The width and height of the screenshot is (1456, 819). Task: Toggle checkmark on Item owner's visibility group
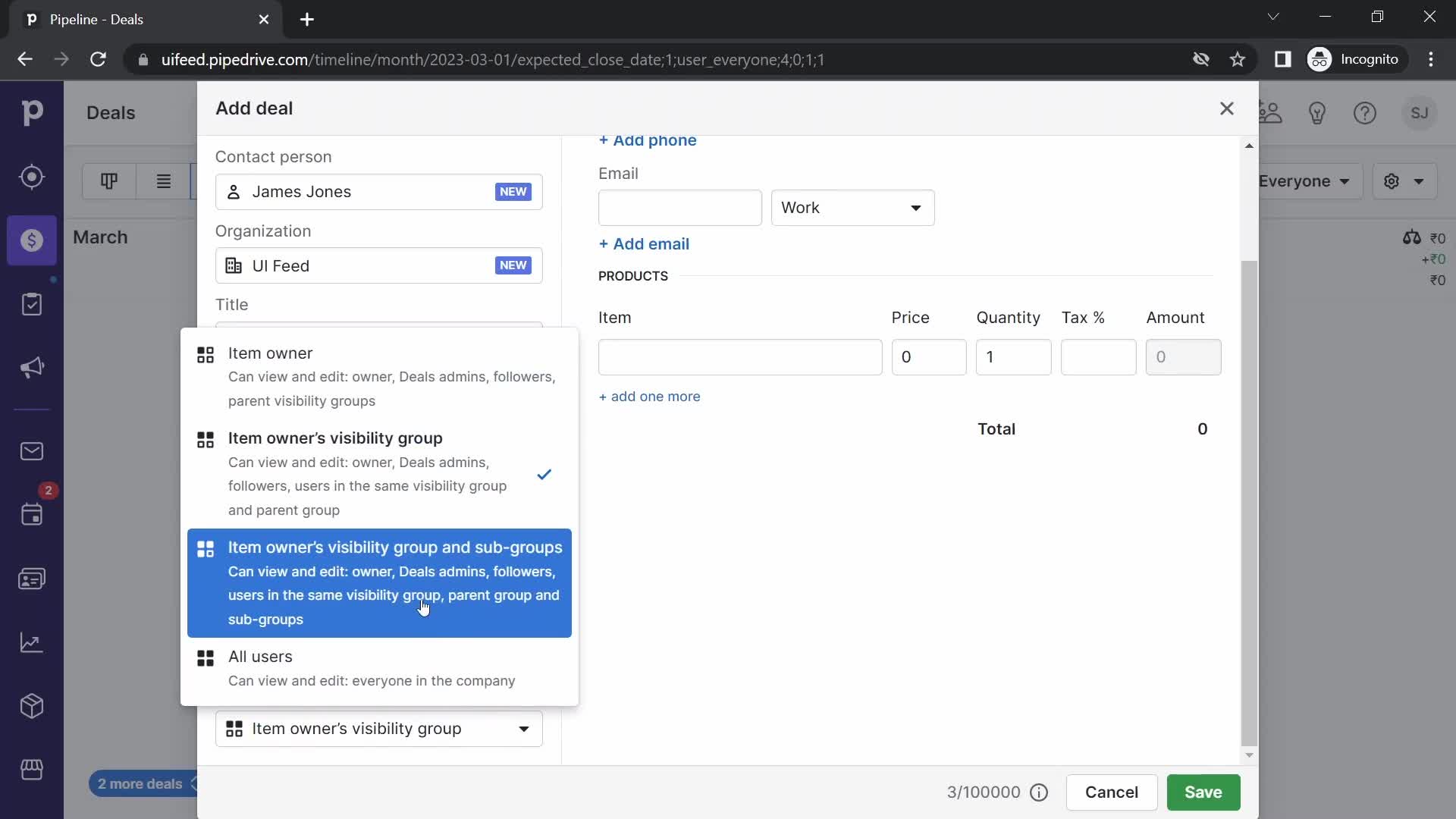[x=544, y=474]
